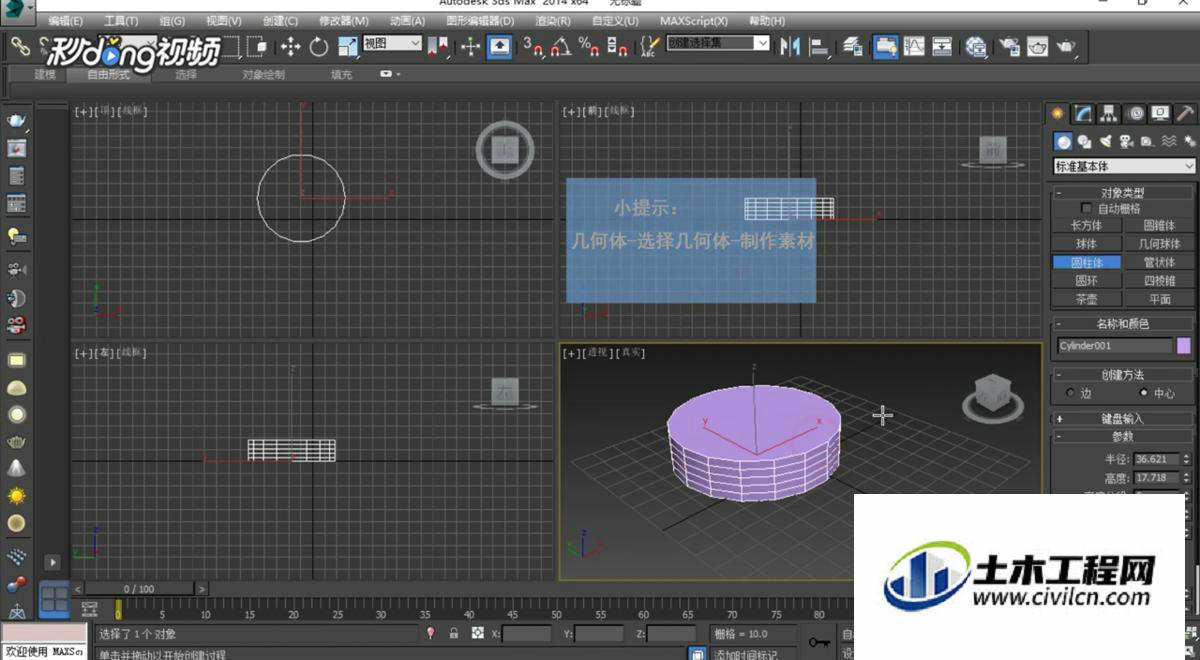1200x660 pixels.
Task: Open the 标准基本体 dropdown
Action: tap(1124, 166)
